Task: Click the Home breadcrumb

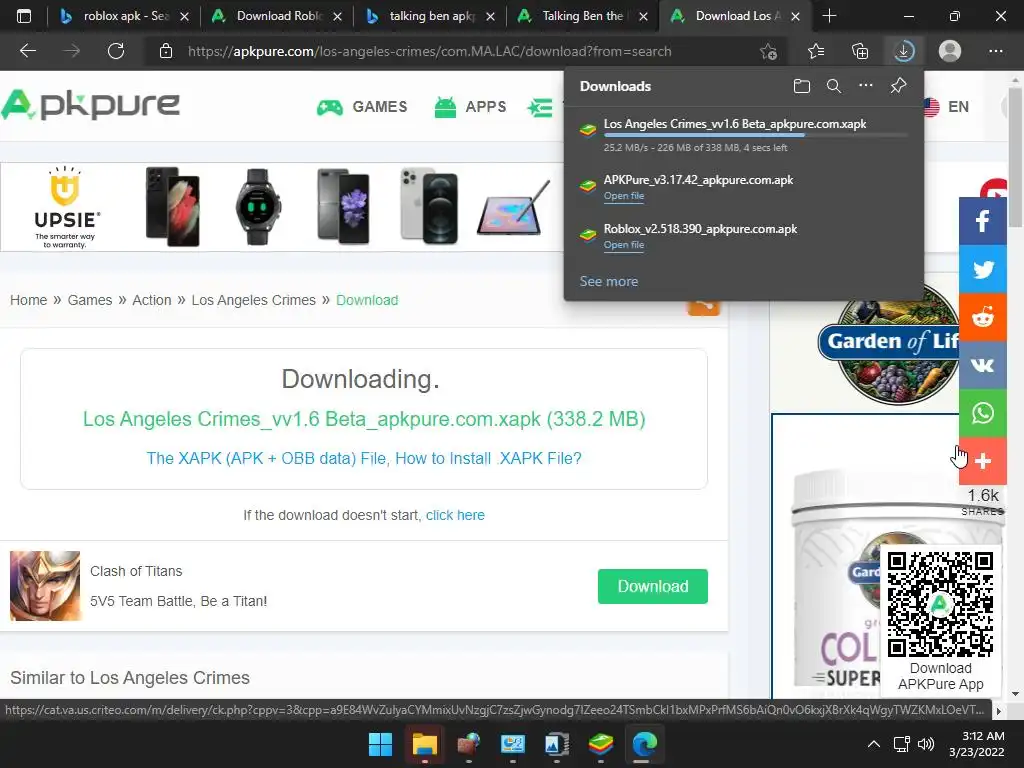Action: point(28,300)
